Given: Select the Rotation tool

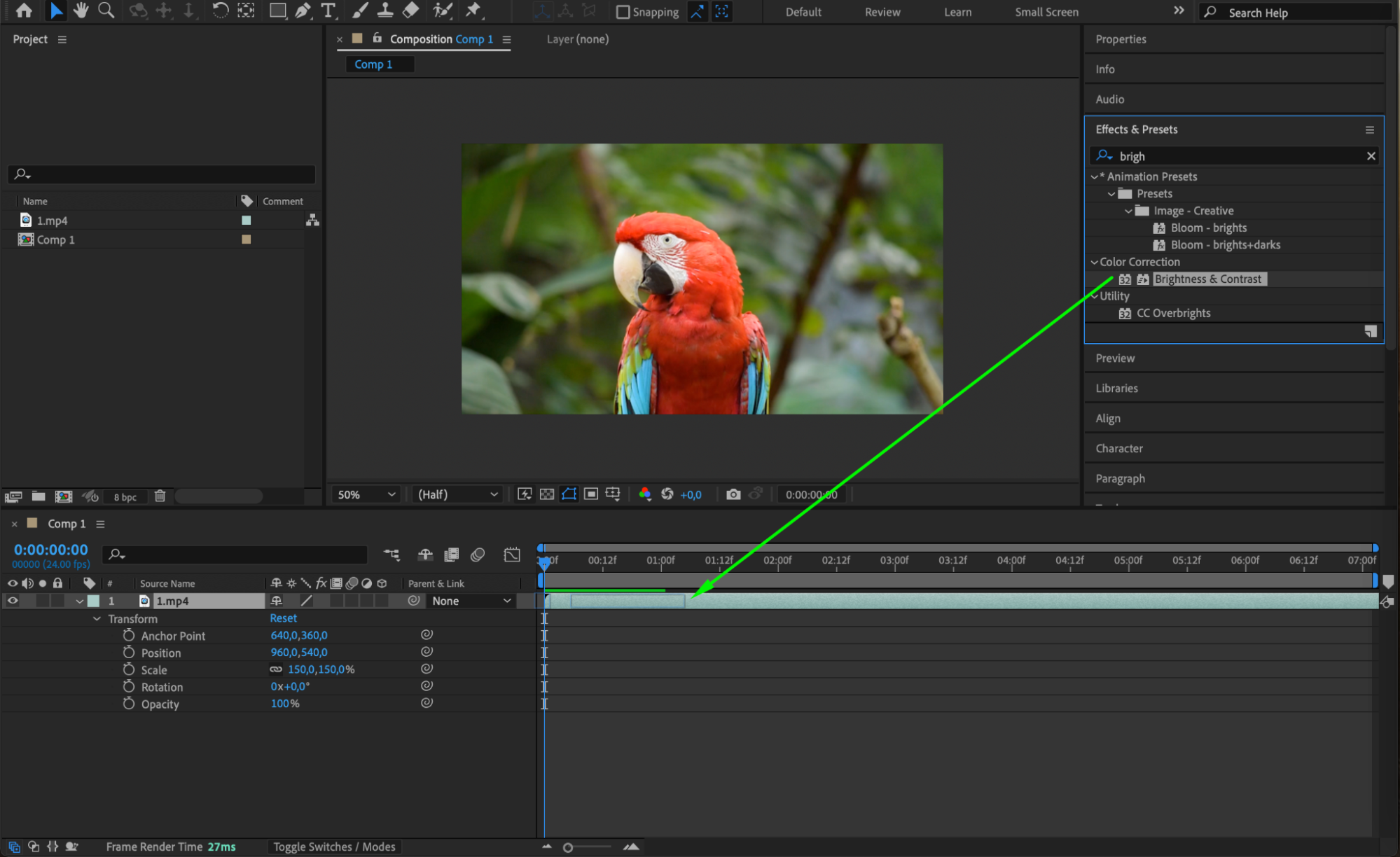Looking at the screenshot, I should (x=220, y=11).
